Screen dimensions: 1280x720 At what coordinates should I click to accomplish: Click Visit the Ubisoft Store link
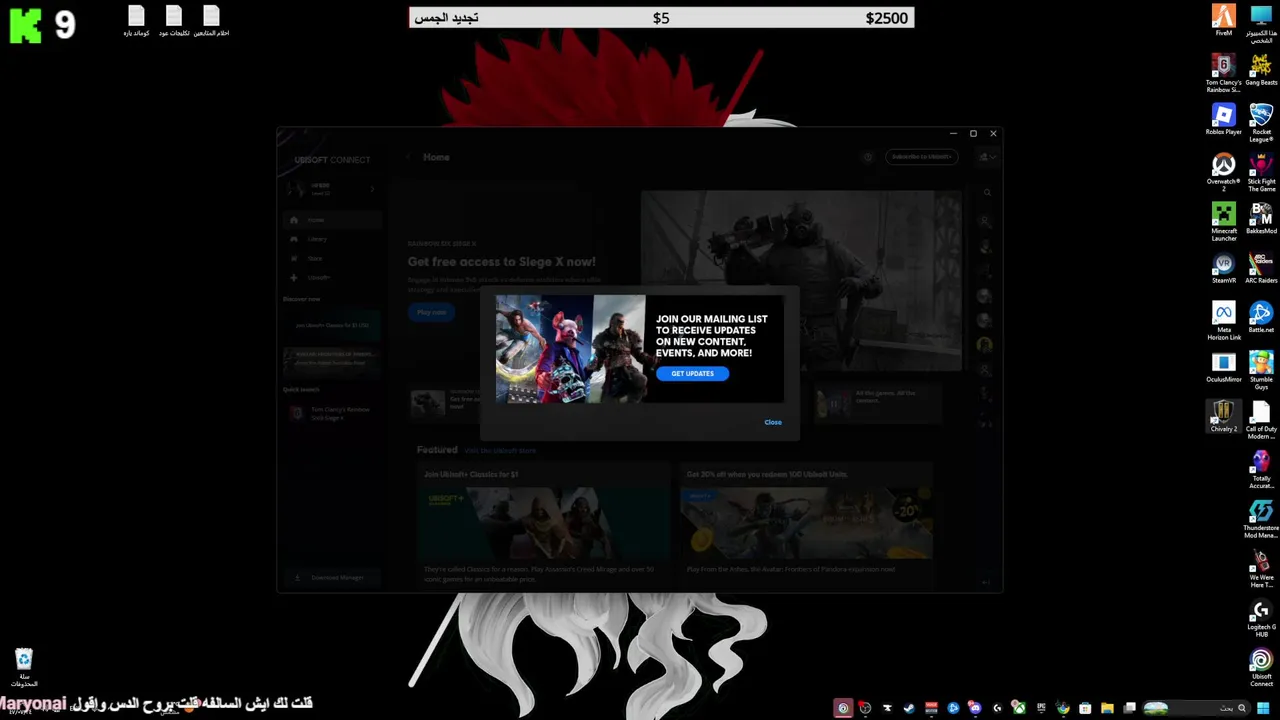click(x=500, y=451)
